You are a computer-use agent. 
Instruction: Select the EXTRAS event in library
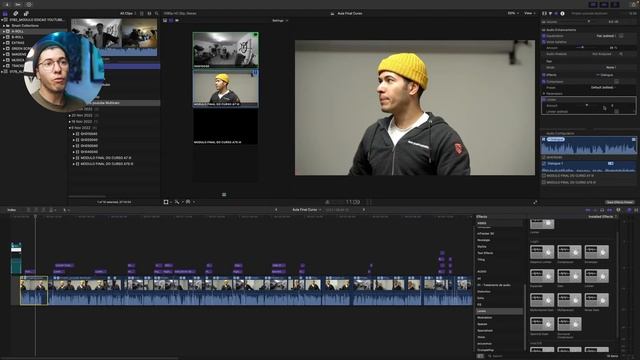tap(18, 43)
